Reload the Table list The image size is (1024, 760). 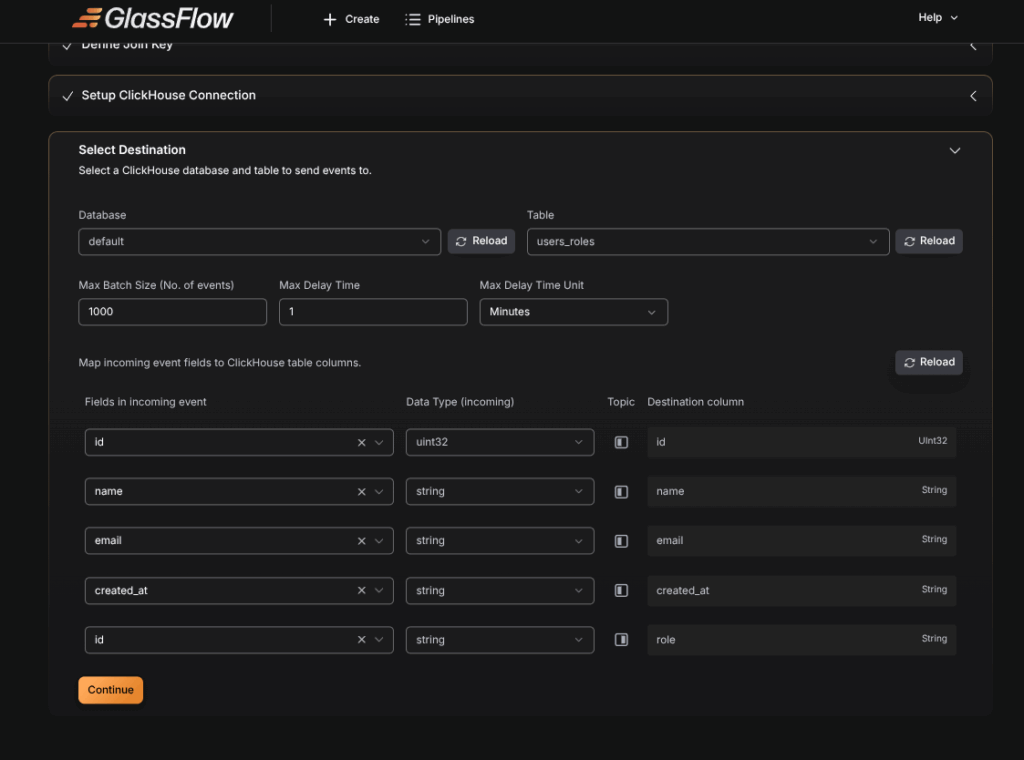click(x=928, y=241)
